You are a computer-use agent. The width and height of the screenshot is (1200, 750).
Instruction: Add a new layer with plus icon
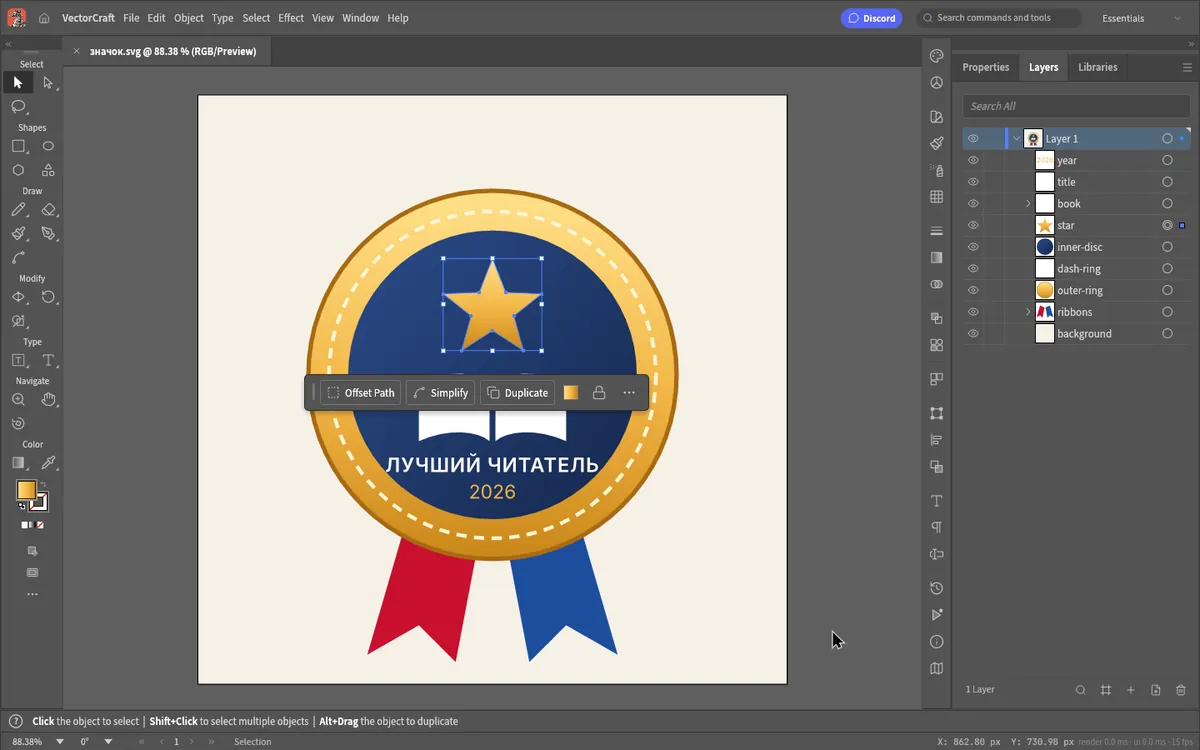(x=1131, y=690)
